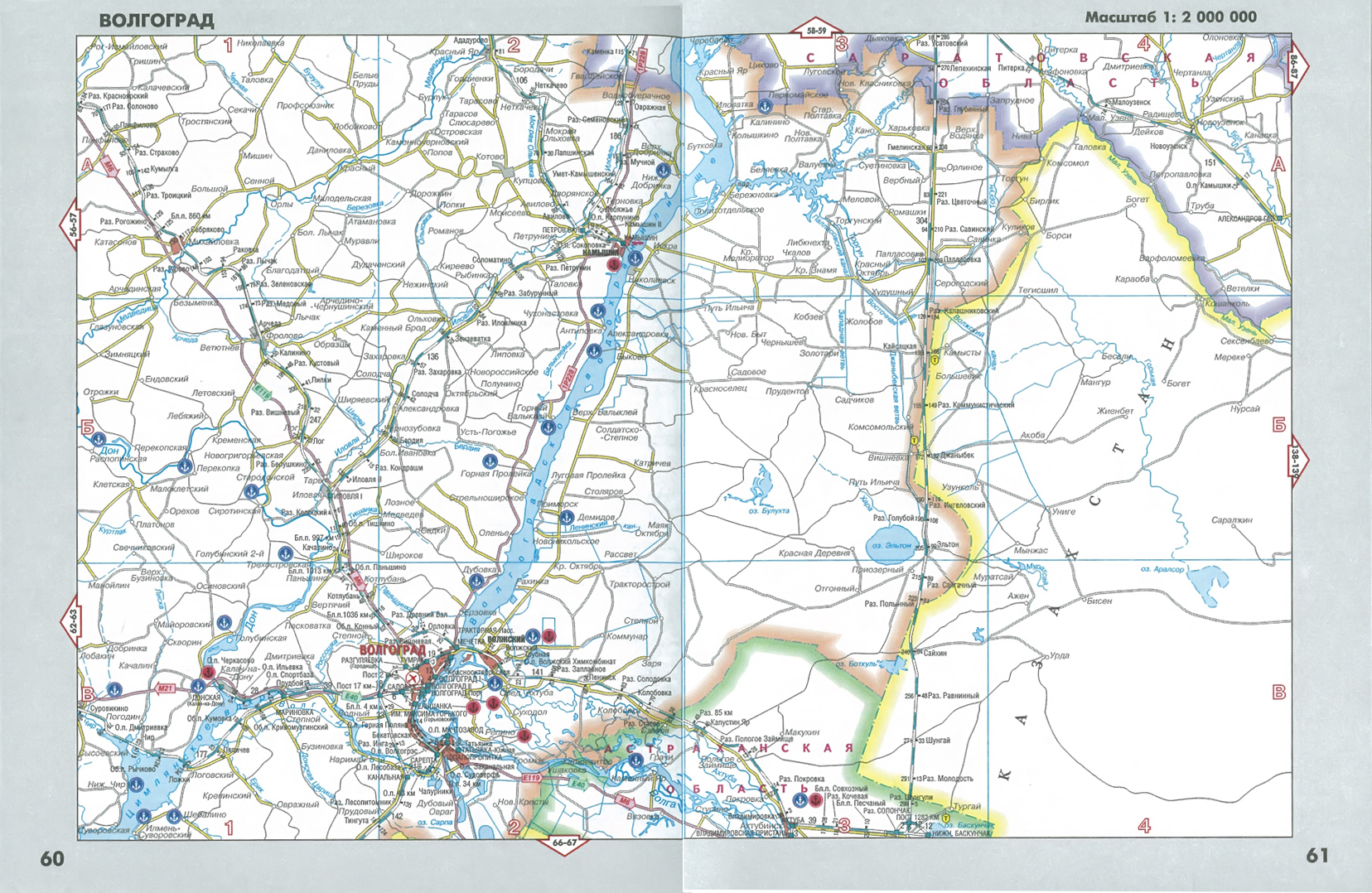Click the blue anchor icon near Трехостровская
Image resolution: width=1372 pixels, height=893 pixels.
coord(285,553)
